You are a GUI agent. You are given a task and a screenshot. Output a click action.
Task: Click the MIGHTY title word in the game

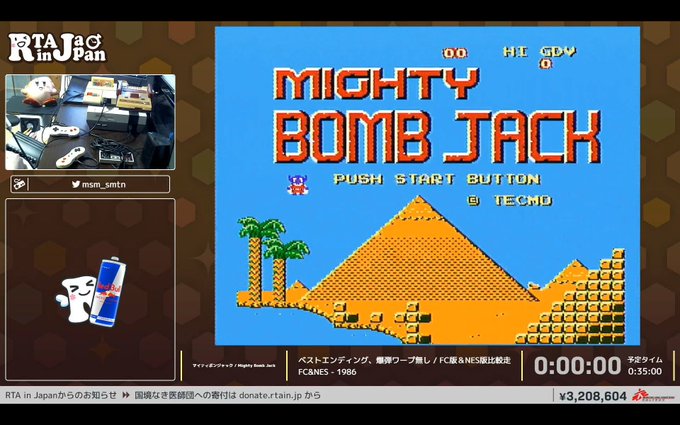376,84
